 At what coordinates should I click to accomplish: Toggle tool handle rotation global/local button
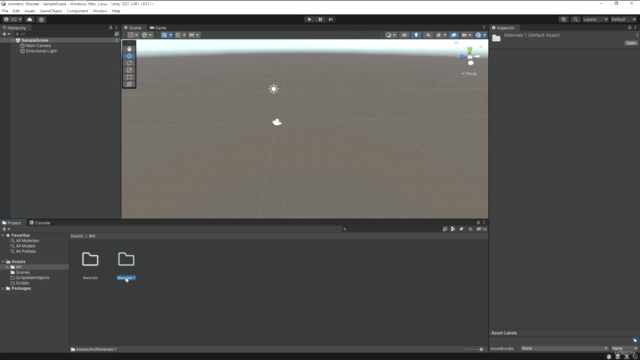[147, 35]
